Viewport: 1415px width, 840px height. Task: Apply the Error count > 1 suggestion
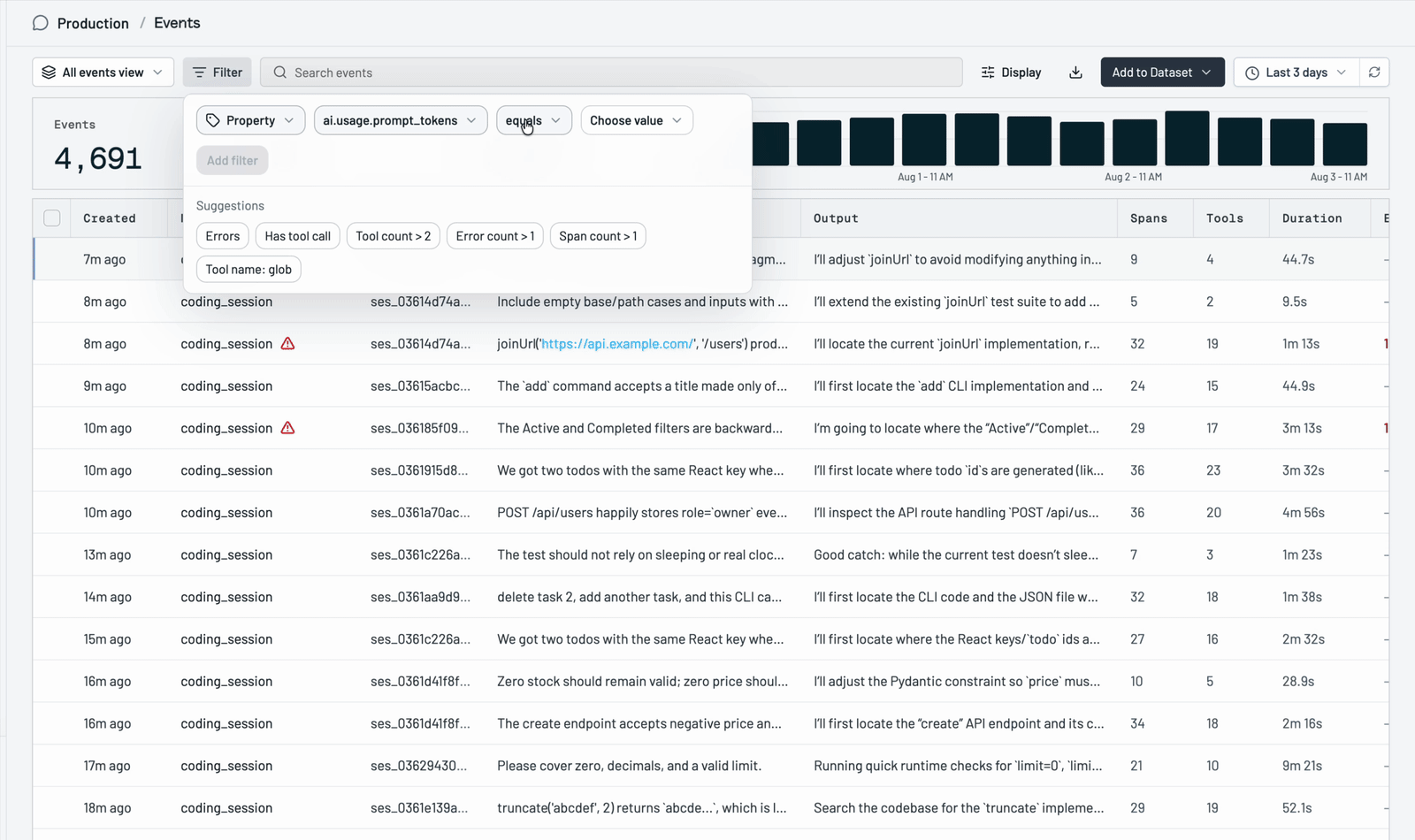coord(495,236)
